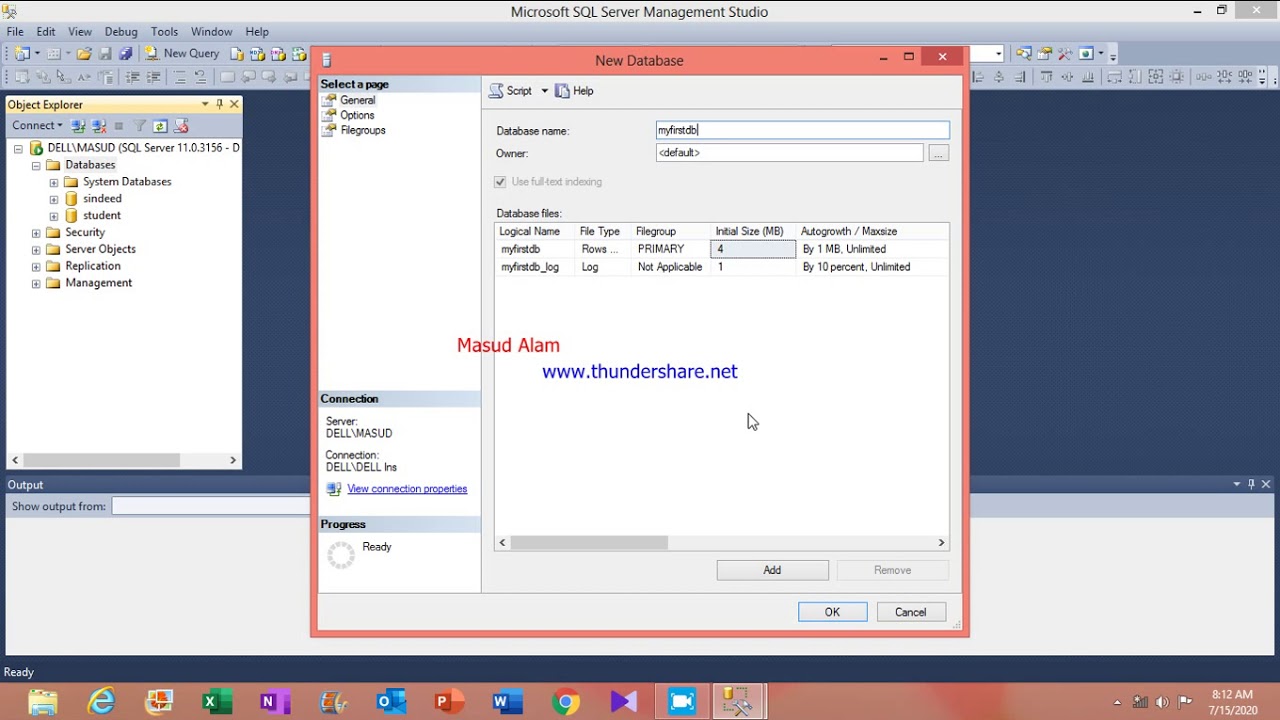Click the Owner default input field
Image resolution: width=1280 pixels, height=720 pixels.
(789, 153)
